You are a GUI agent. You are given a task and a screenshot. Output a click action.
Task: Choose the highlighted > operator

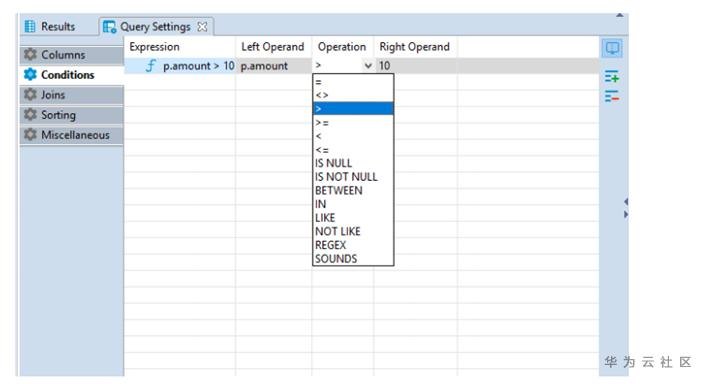tap(353, 109)
